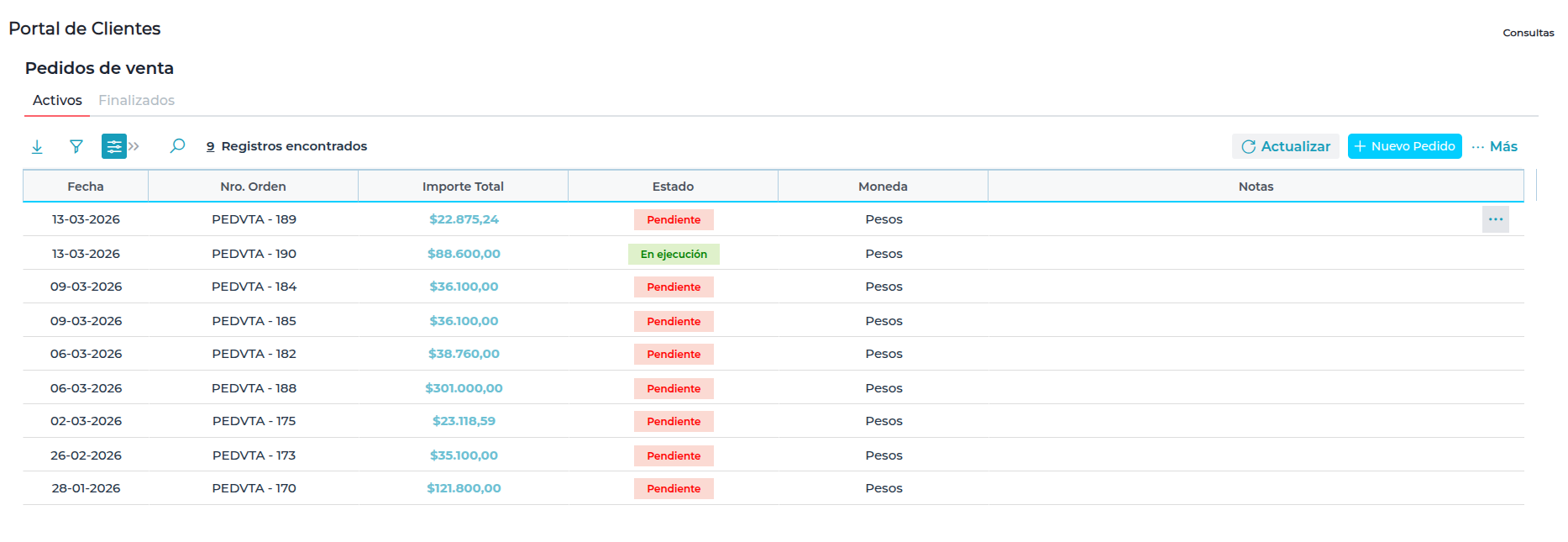Screen dimensions: 1568x542
Task: Click the search magnifier icon
Action: pyautogui.click(x=177, y=146)
